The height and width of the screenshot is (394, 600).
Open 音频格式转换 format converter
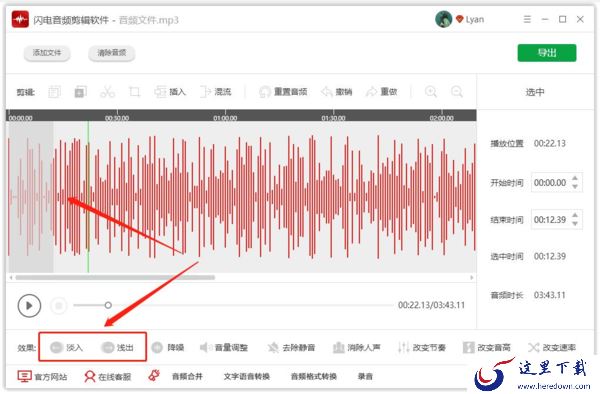click(x=314, y=376)
